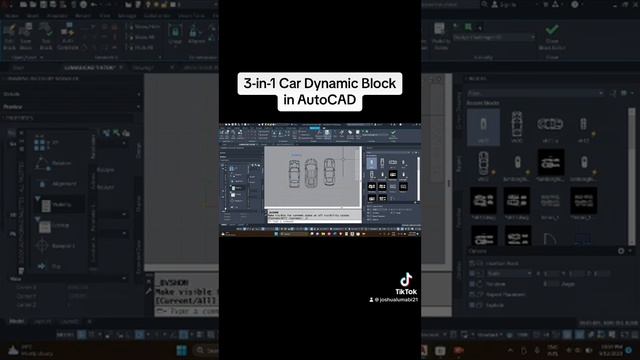Click the @joshualumabi21 TikTok username
This screenshot has height=360, width=640.
click(x=393, y=300)
